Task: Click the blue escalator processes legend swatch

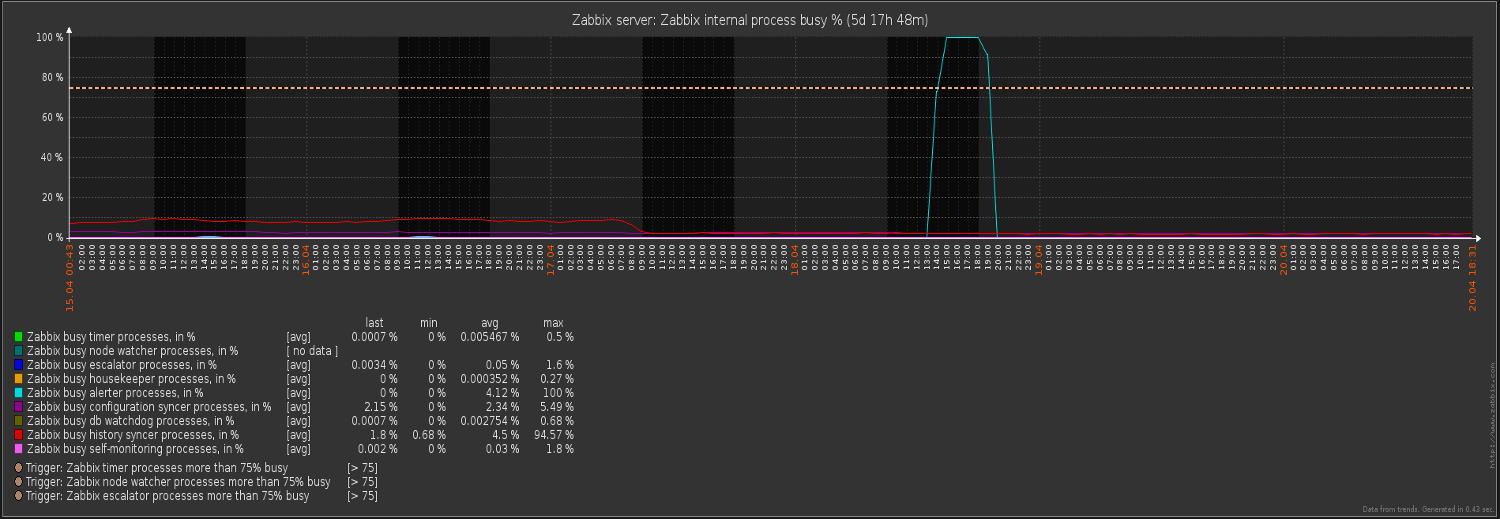Action: click(18, 365)
